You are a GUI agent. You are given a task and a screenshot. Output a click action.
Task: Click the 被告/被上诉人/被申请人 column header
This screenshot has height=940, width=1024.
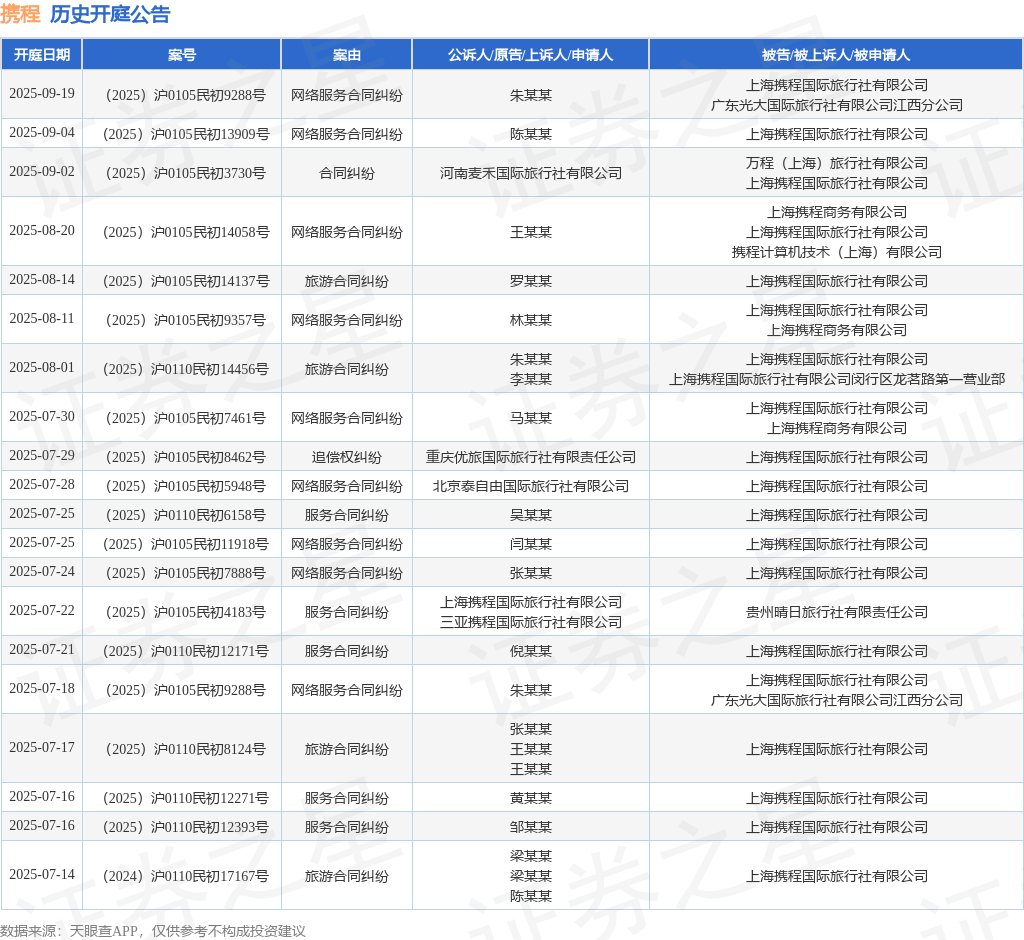pyautogui.click(x=836, y=55)
